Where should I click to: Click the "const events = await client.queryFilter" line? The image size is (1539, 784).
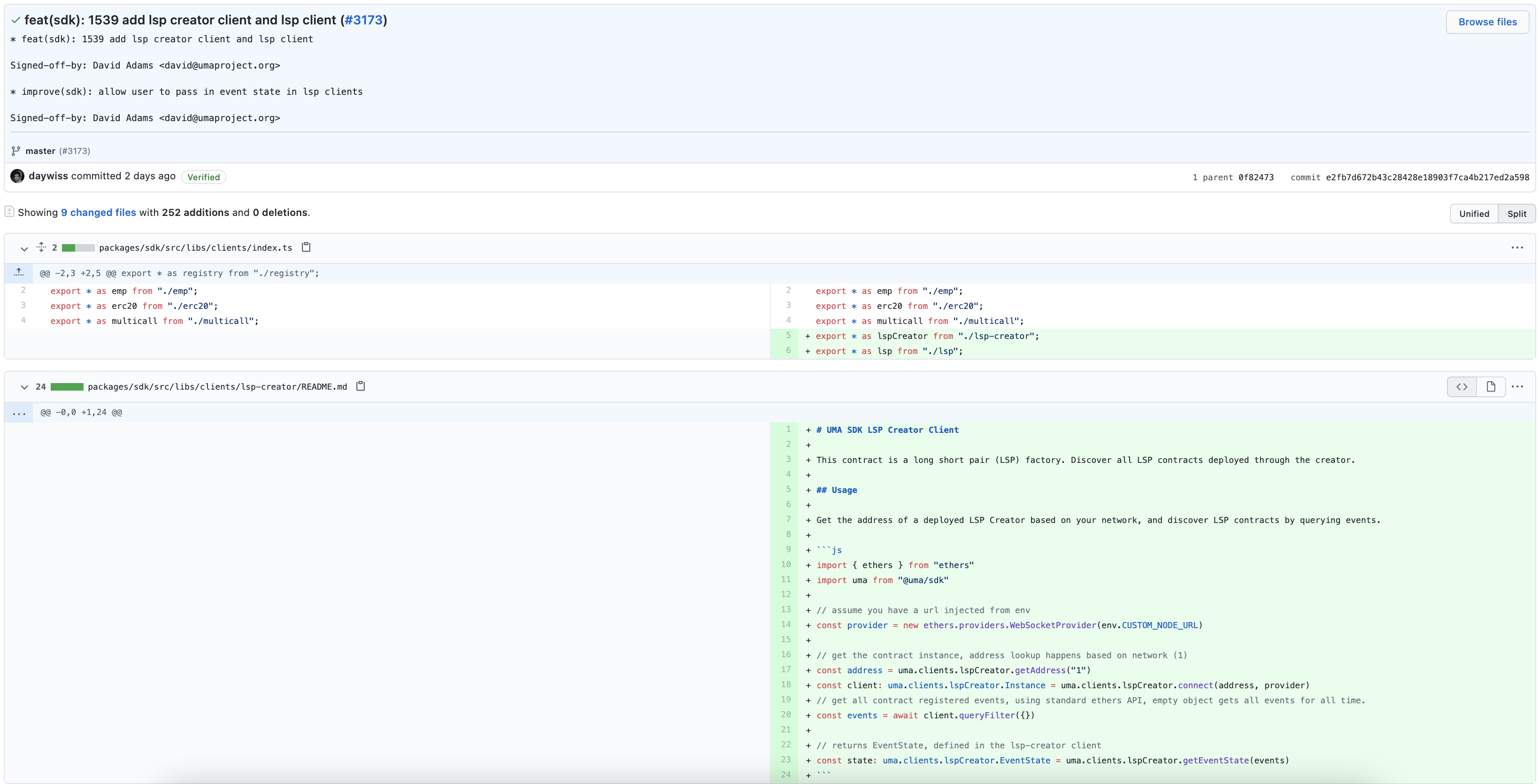(x=925, y=715)
